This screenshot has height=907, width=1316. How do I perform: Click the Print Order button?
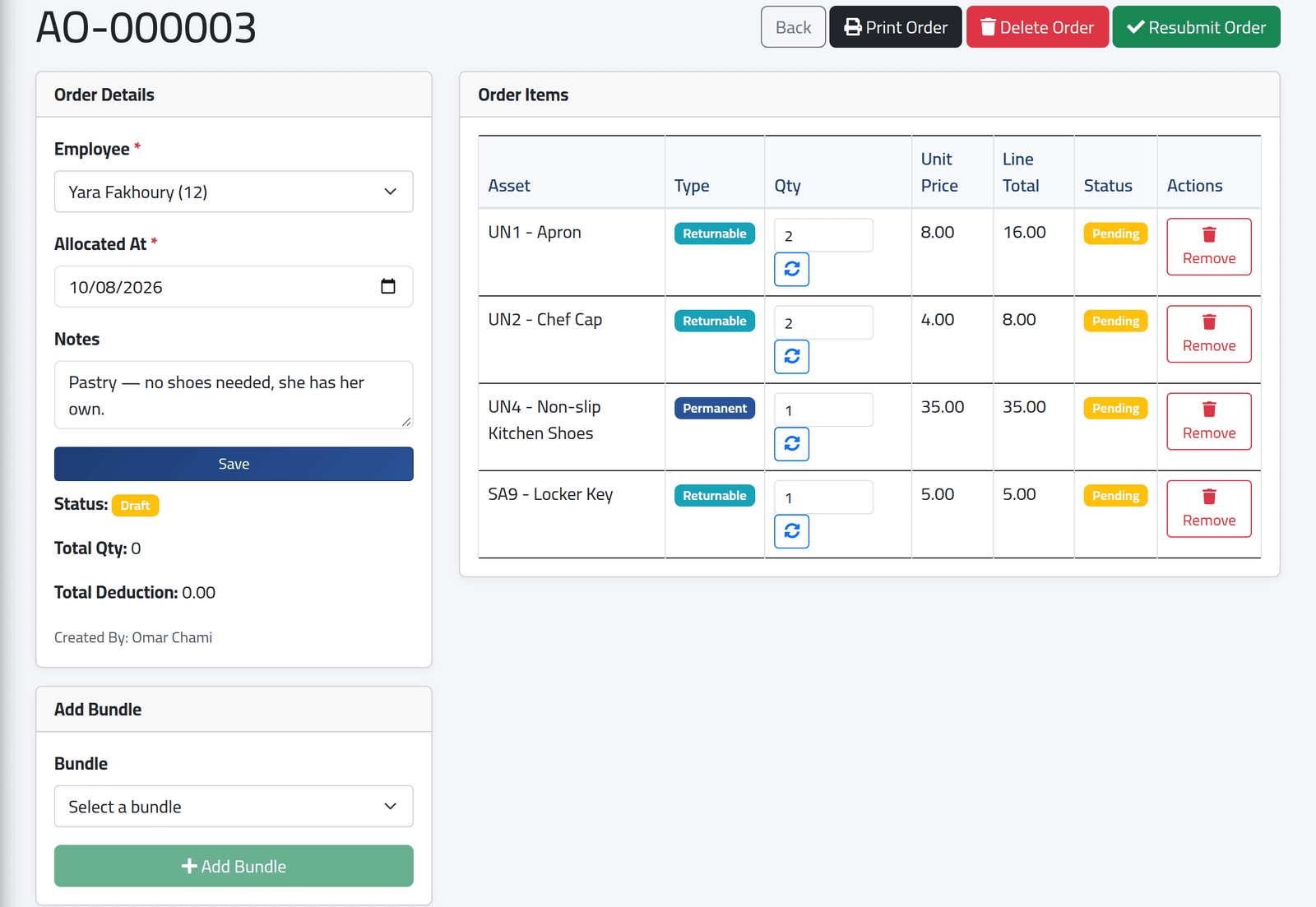(895, 27)
